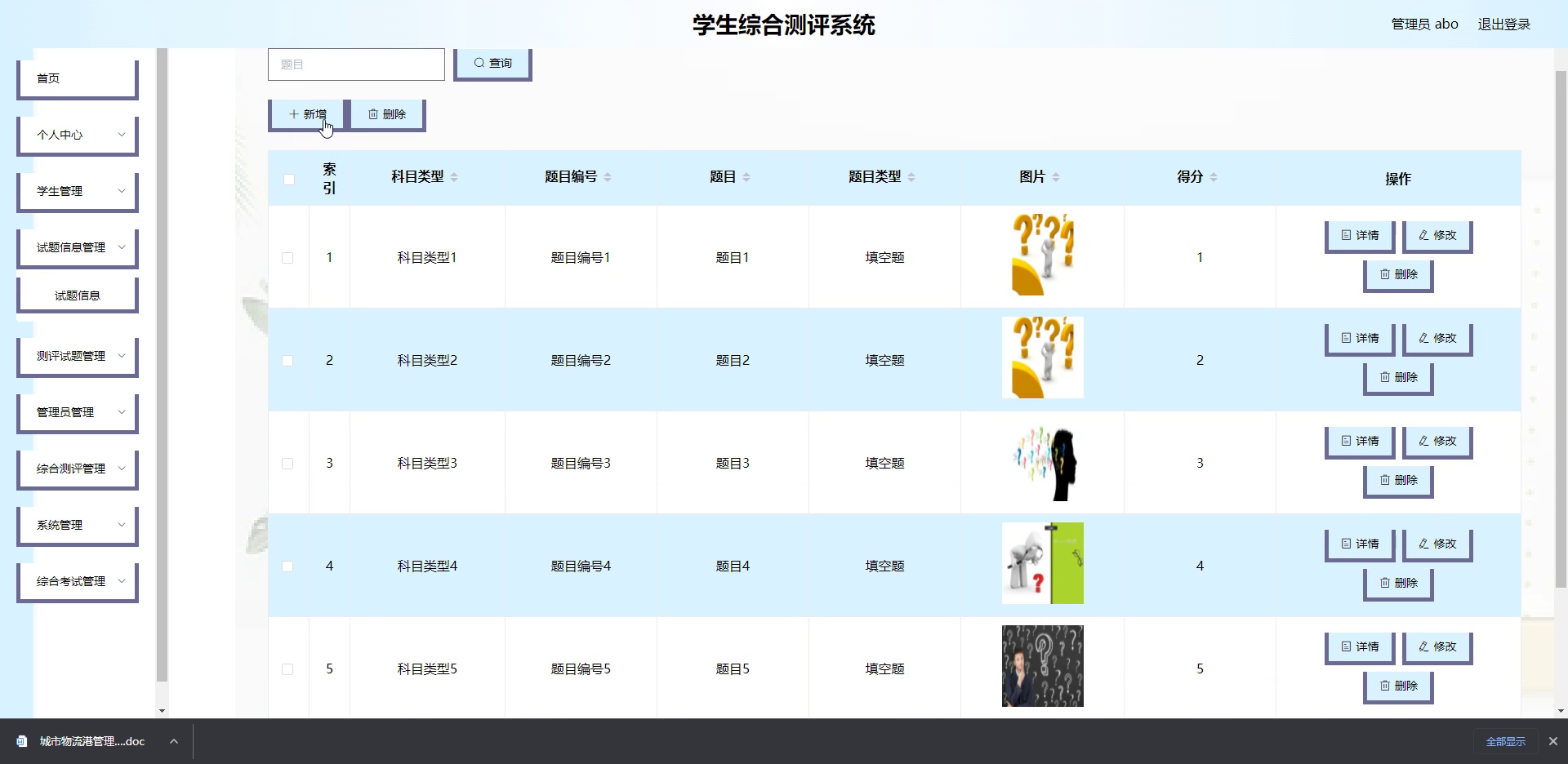Screen dimensions: 1568x764
Task: Sort by 题目类型 column arrows
Action: (911, 177)
